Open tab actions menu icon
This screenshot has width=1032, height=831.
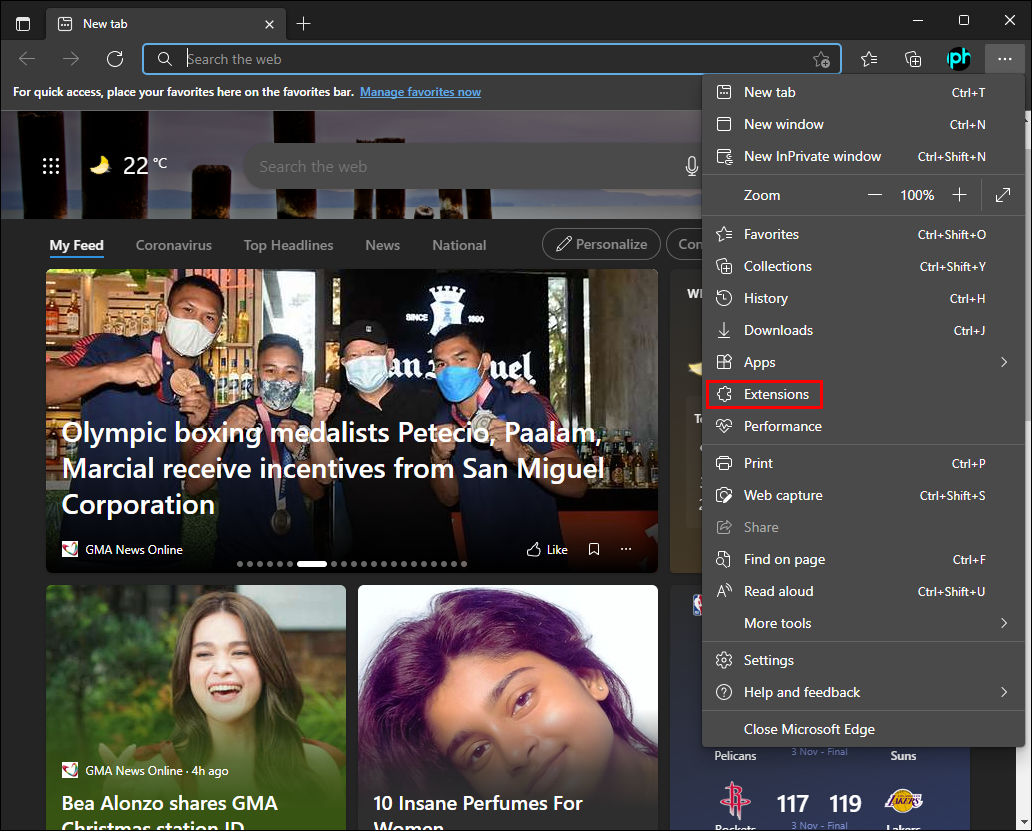23,23
